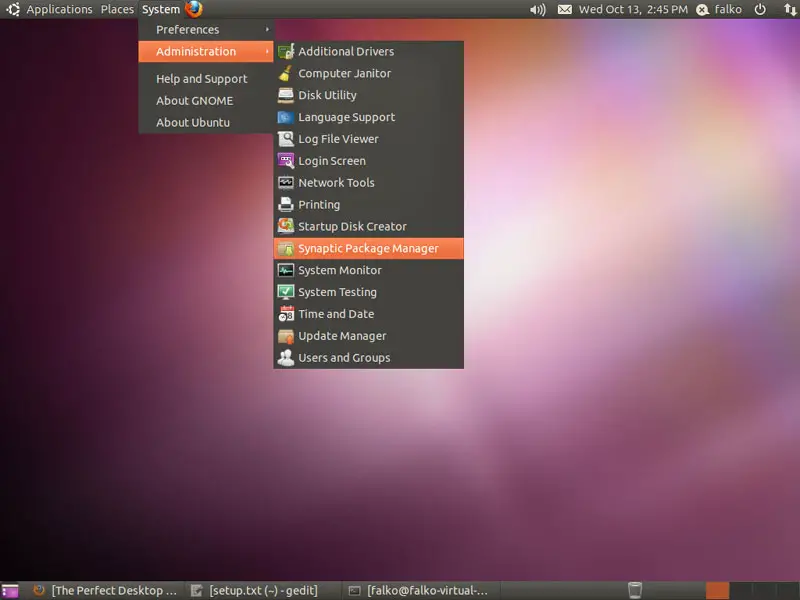The width and height of the screenshot is (800, 600).
Task: Click the date and time clock
Action: (633, 10)
